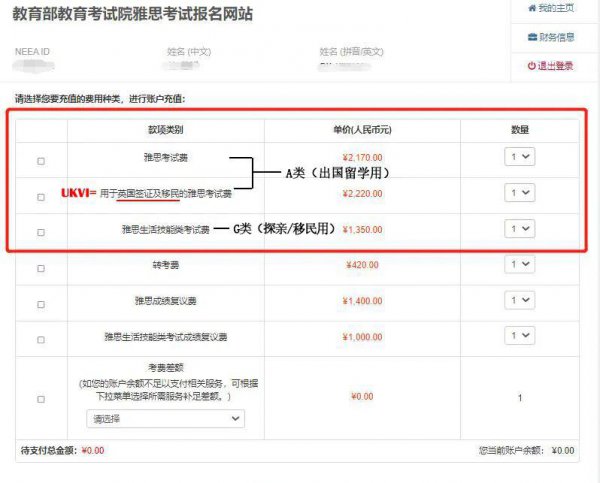Click the NEEA ID label
Image resolution: width=600 pixels, height=483 pixels.
(33, 52)
